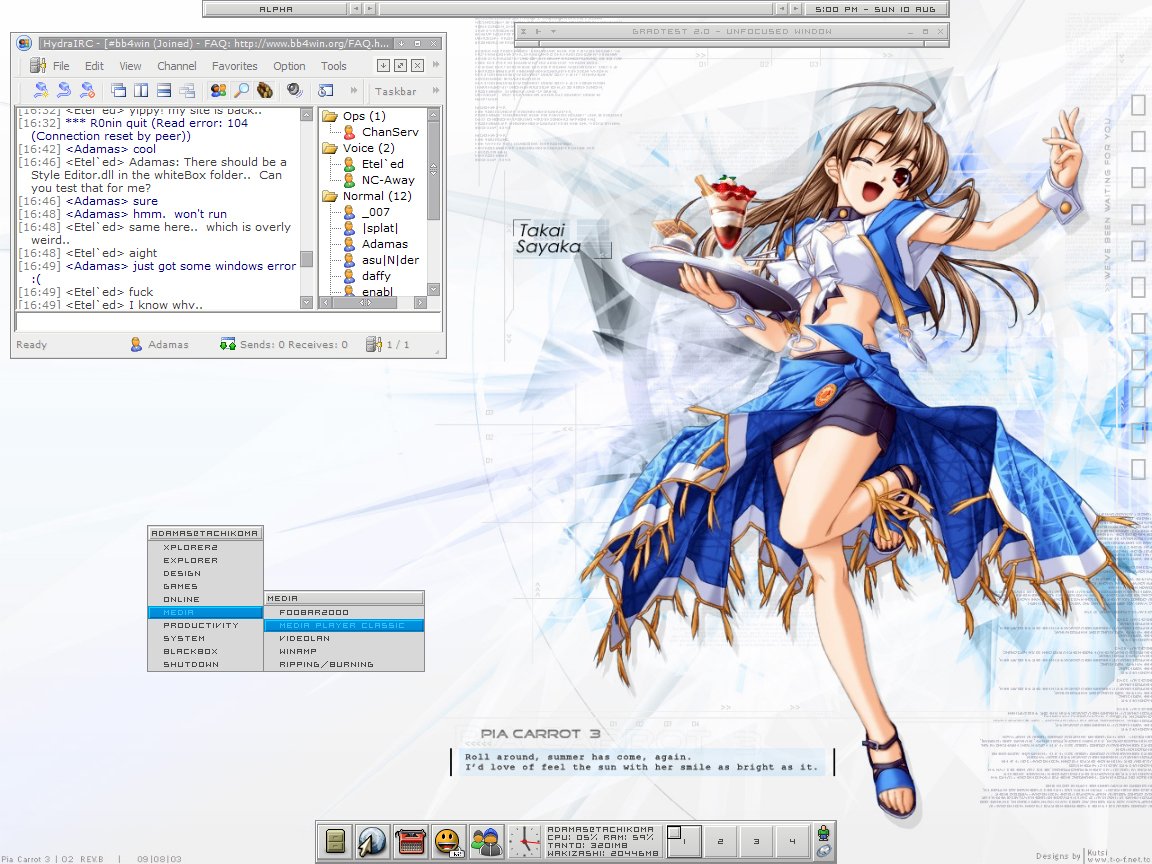
Task: Switch to workspace 3 in the pager
Action: (x=756, y=842)
